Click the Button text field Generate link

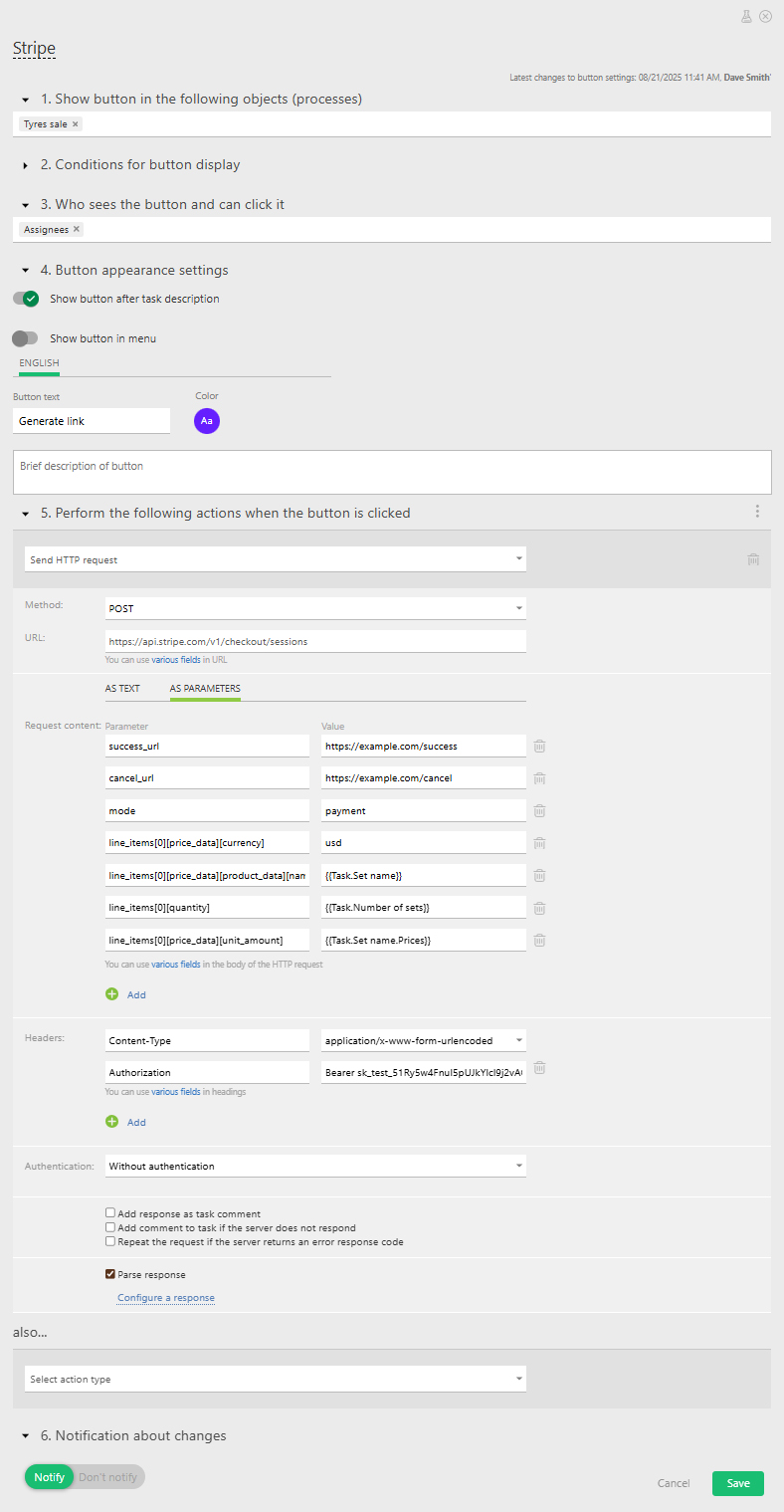(92, 421)
